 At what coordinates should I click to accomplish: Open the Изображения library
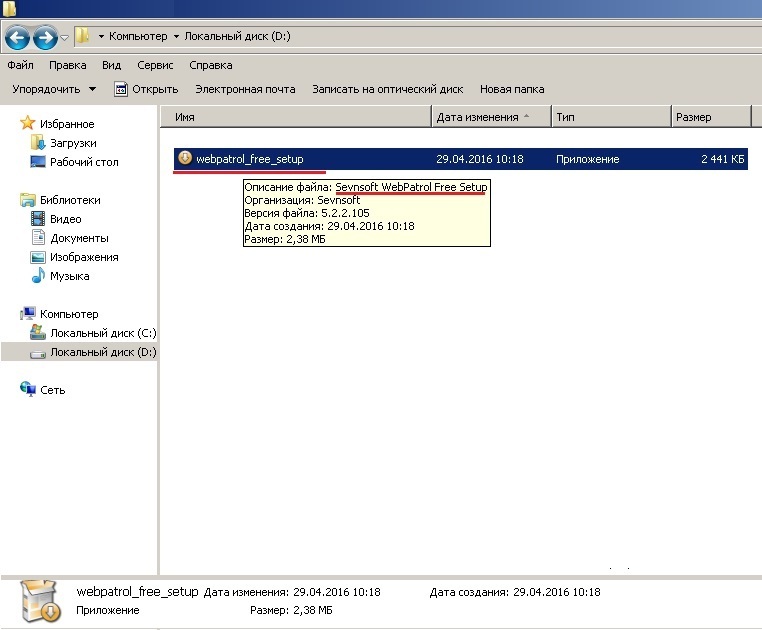click(x=84, y=257)
